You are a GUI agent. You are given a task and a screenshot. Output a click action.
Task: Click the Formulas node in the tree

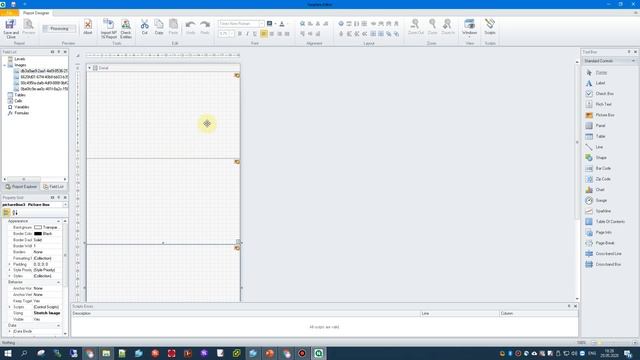pyautogui.click(x=22, y=113)
